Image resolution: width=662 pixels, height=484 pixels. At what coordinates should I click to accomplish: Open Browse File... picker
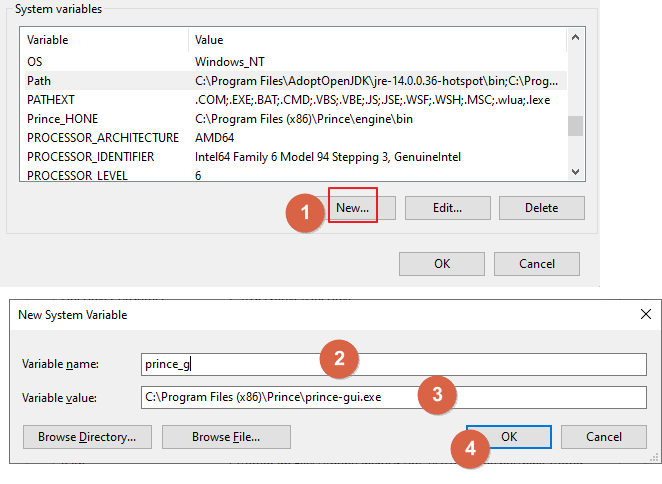[x=226, y=437]
